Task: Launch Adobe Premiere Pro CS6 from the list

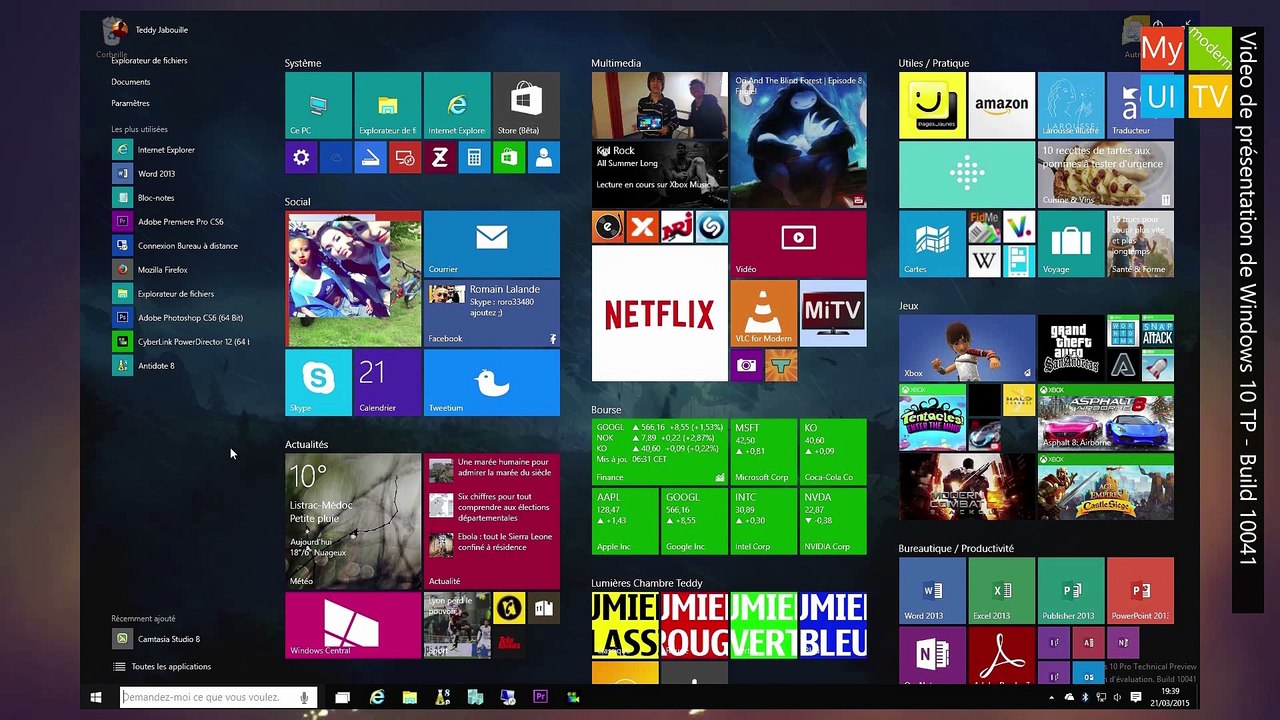Action: [x=180, y=222]
